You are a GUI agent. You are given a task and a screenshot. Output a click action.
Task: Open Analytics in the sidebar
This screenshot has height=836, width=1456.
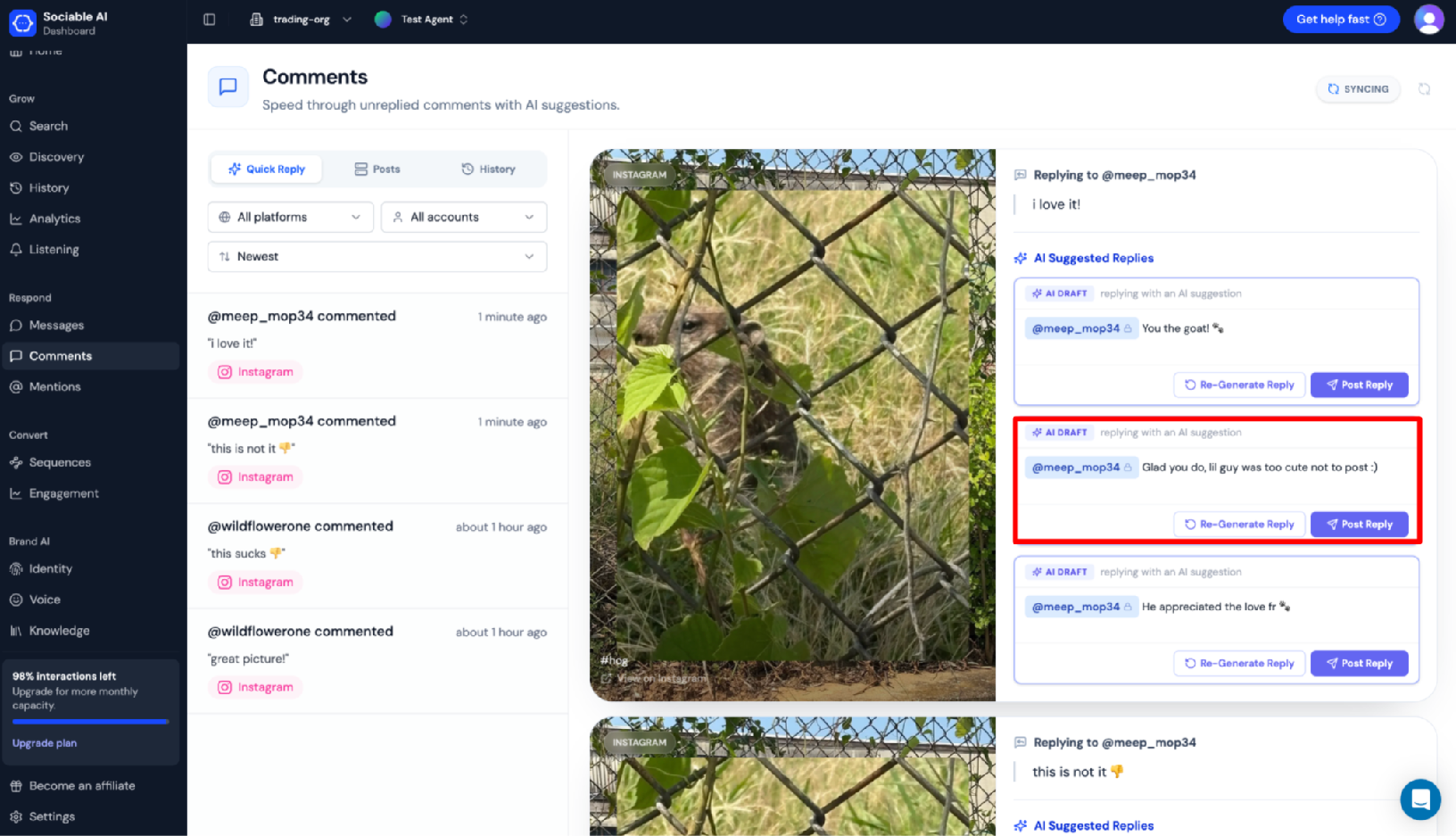point(89,219)
